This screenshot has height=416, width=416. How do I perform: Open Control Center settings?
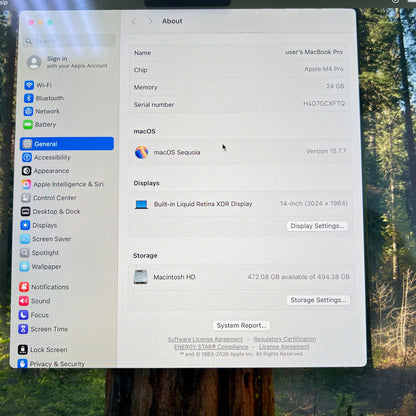[x=49, y=198]
